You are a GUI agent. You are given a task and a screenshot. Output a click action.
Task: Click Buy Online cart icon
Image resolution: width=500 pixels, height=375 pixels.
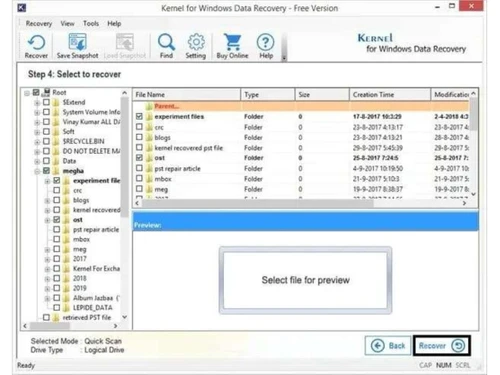point(232,42)
